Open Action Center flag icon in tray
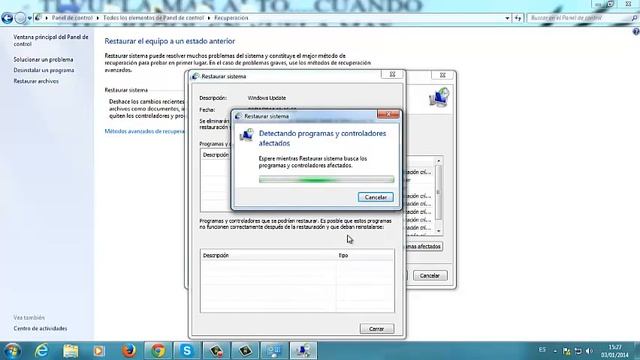This screenshot has height=360, width=640. (567, 351)
